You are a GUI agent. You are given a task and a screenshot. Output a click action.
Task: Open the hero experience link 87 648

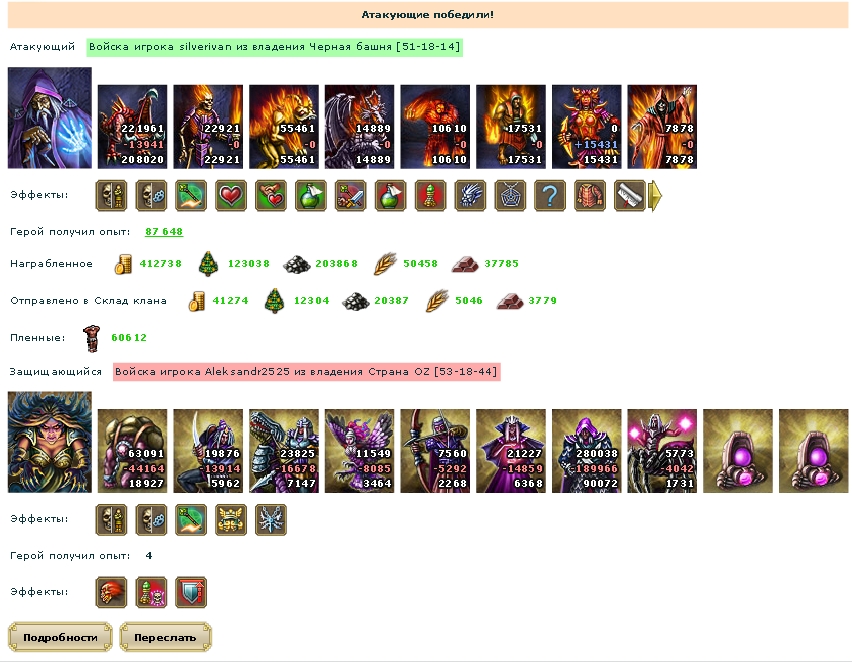click(164, 232)
